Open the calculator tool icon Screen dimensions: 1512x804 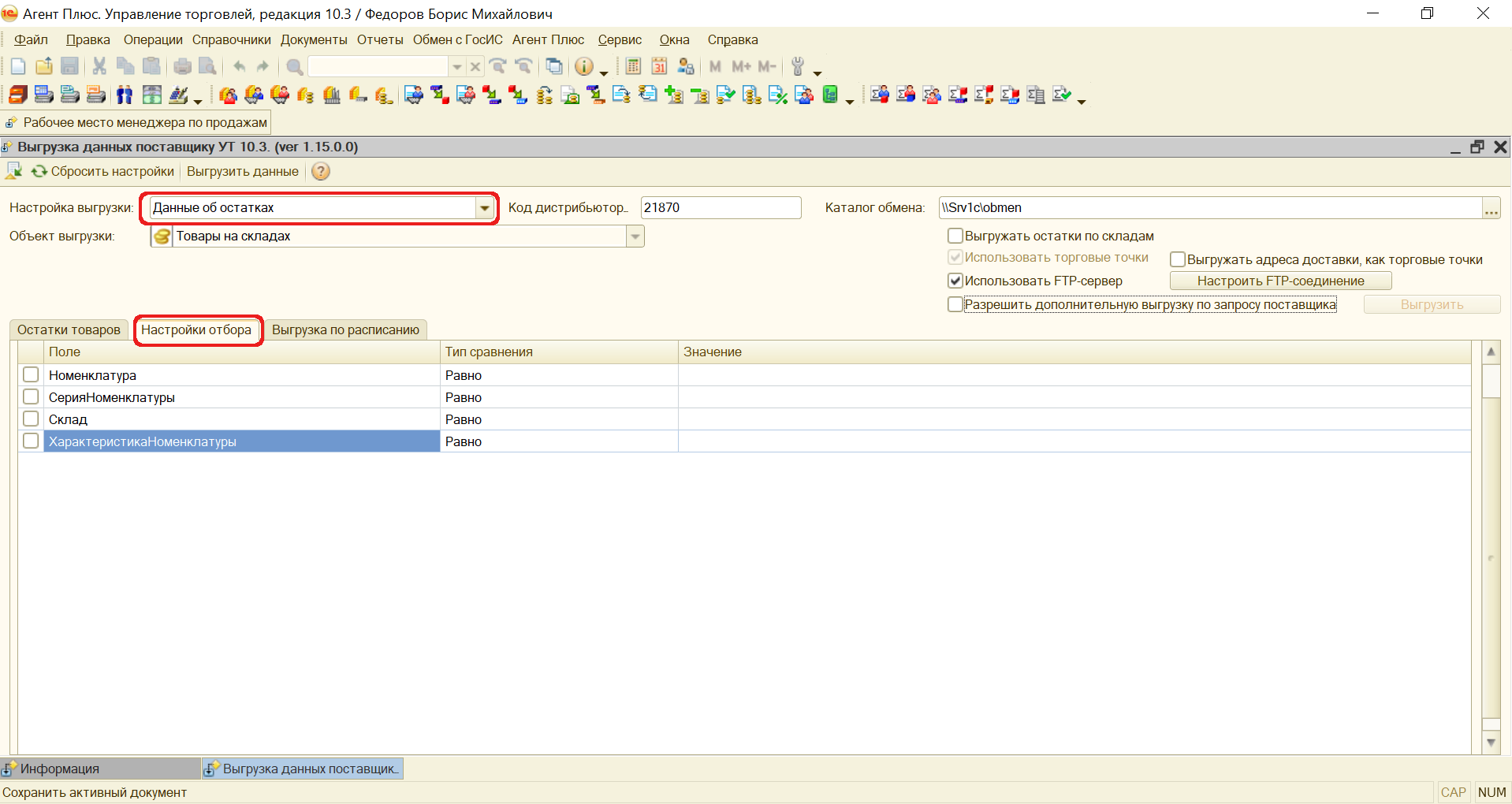(633, 67)
